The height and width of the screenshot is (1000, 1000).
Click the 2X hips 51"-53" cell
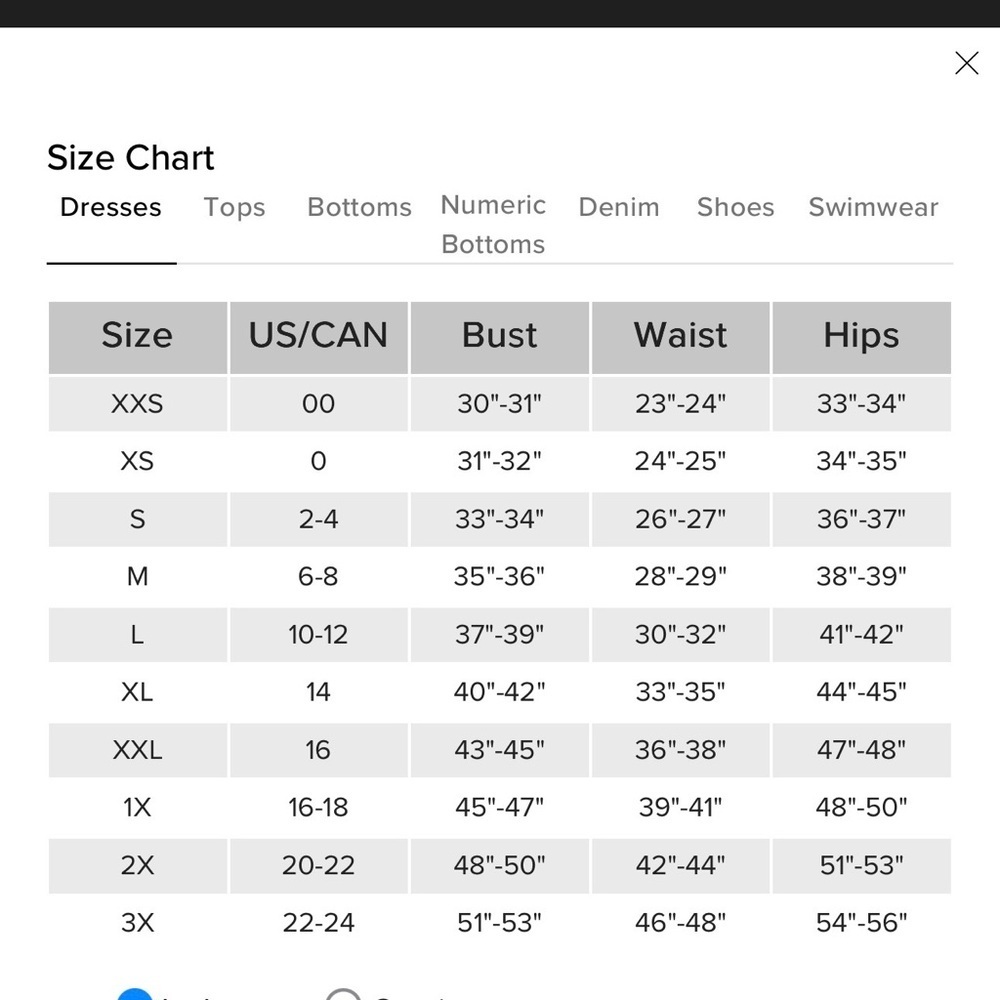pyautogui.click(x=862, y=865)
